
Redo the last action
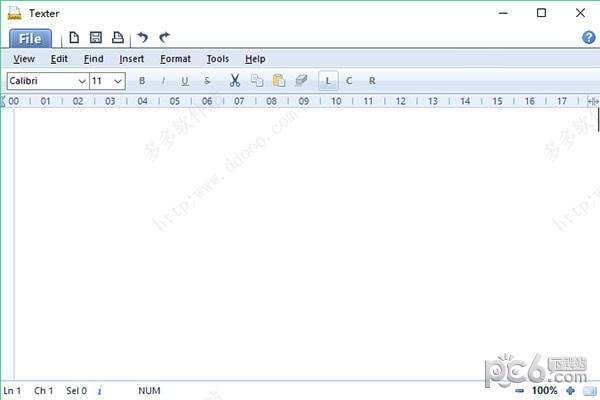[165, 38]
